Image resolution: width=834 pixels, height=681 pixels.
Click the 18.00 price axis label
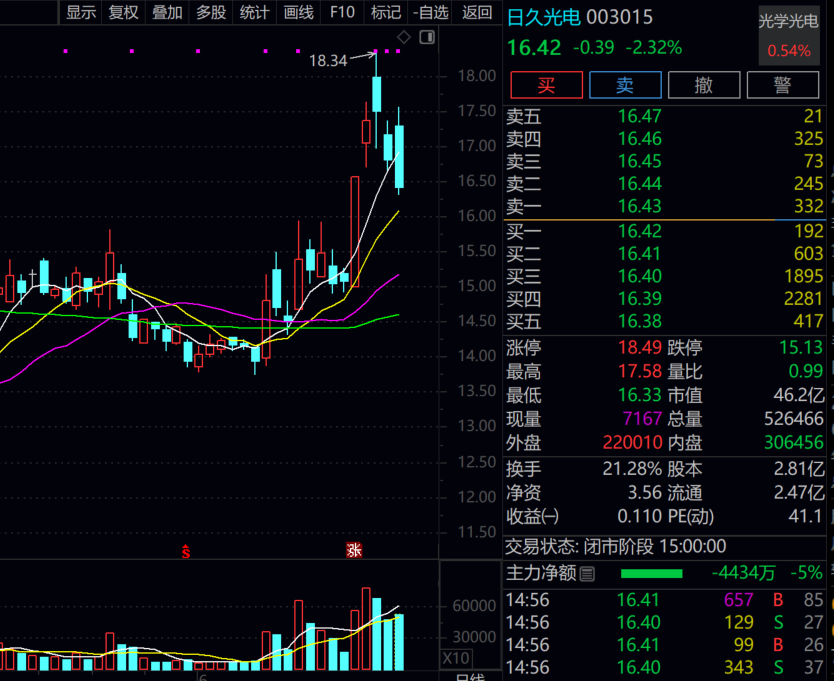point(477,76)
